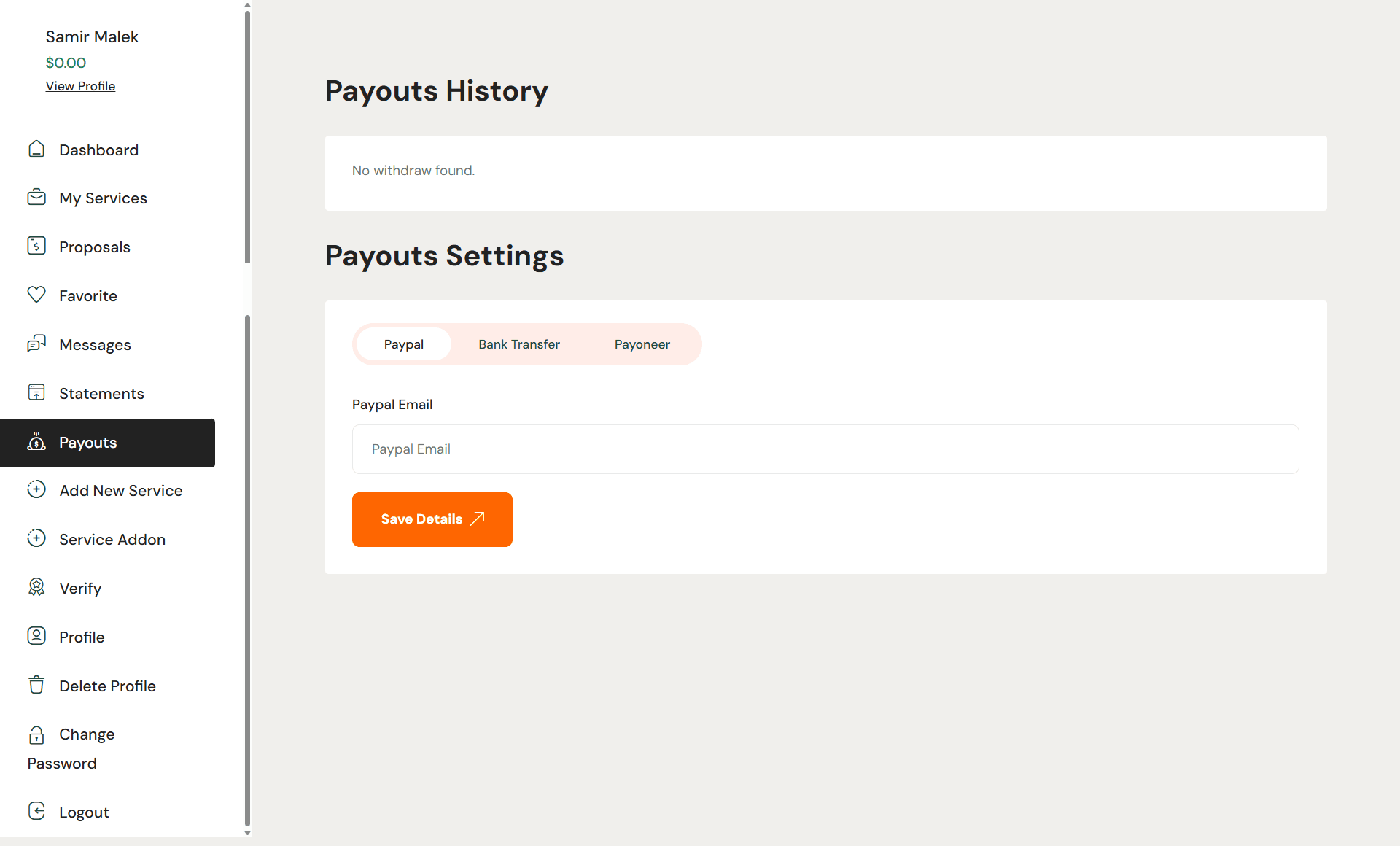Click the Change Password lock icon

coord(36,734)
